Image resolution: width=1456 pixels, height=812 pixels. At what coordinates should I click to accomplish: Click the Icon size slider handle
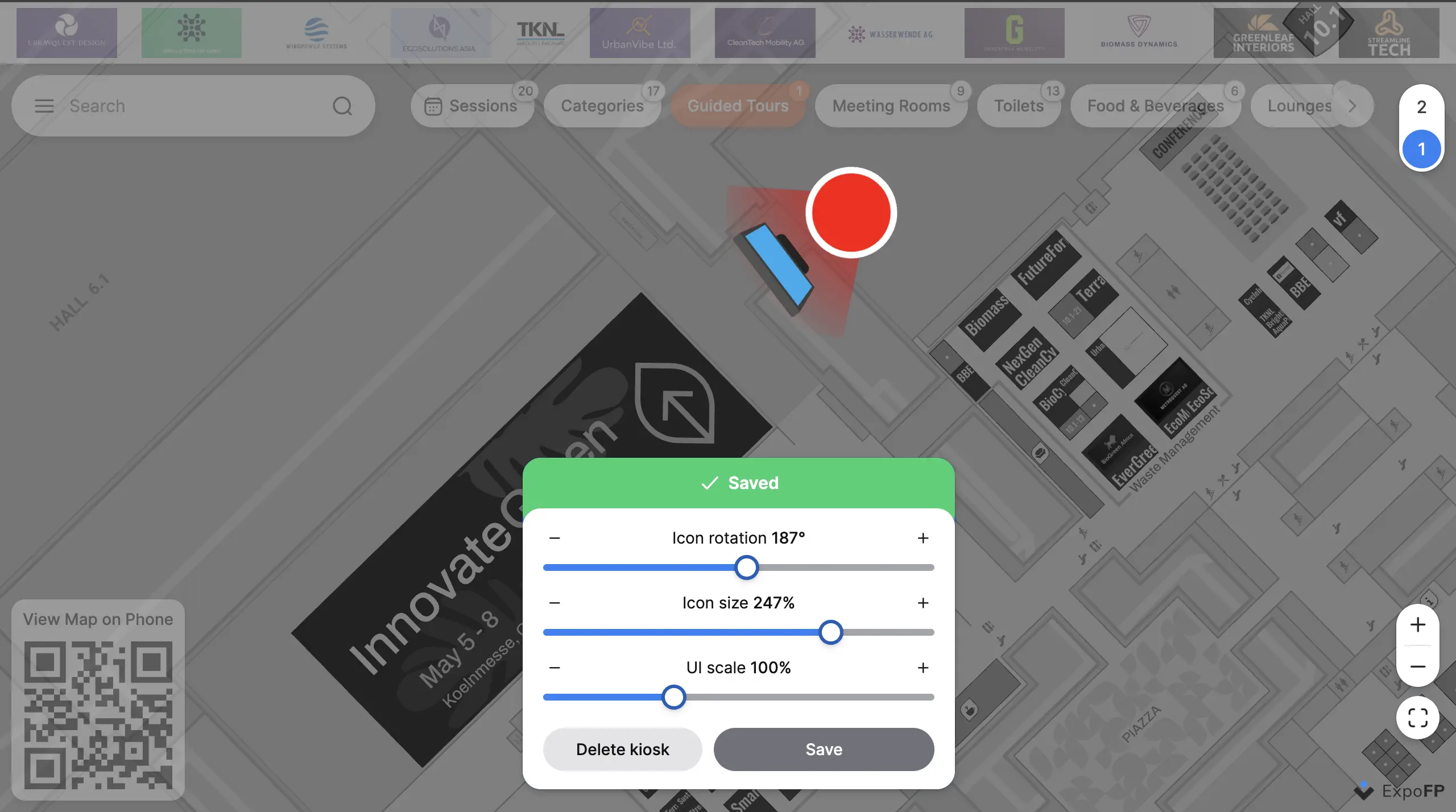(x=830, y=632)
